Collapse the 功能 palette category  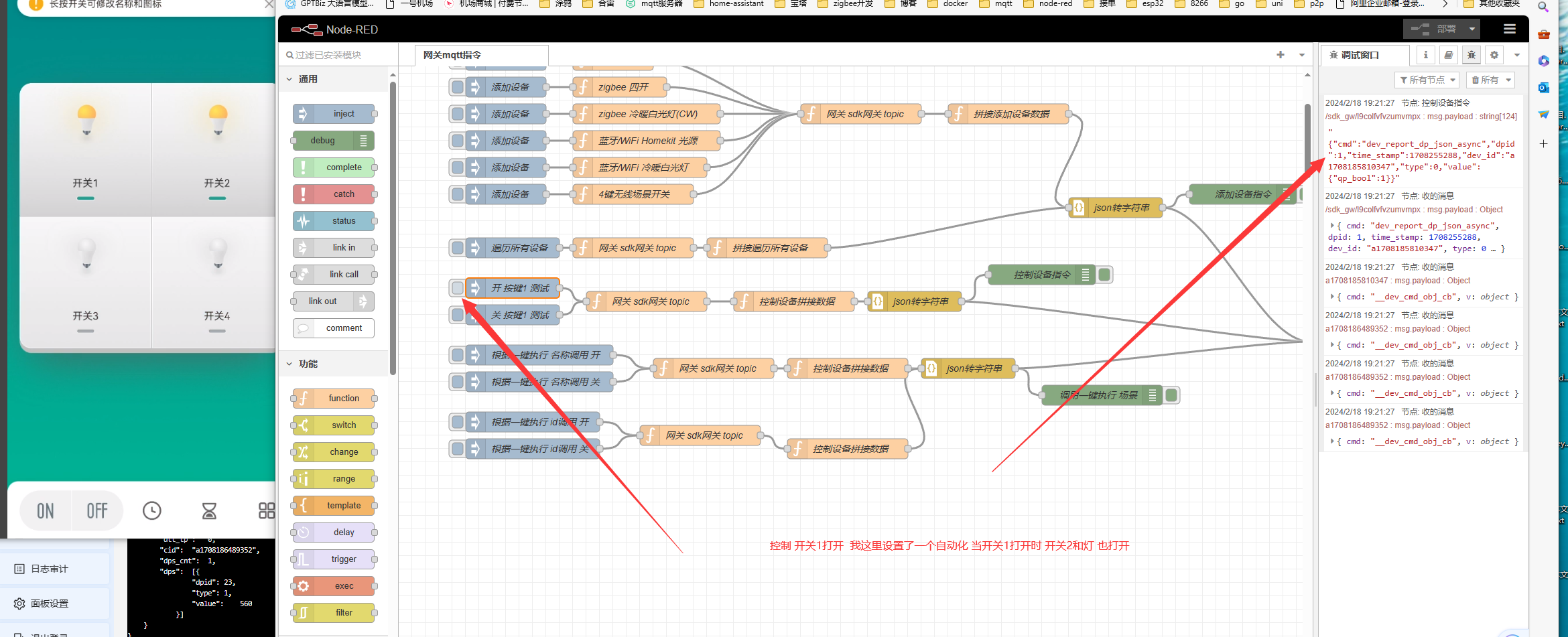[x=334, y=364]
